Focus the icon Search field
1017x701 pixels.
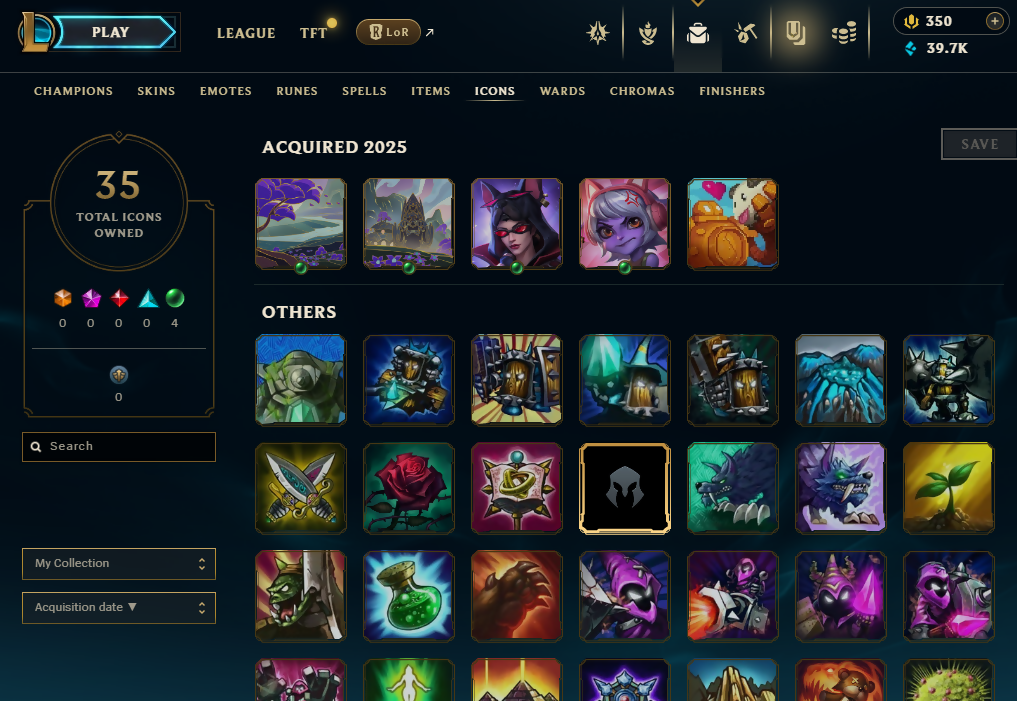[x=119, y=447]
